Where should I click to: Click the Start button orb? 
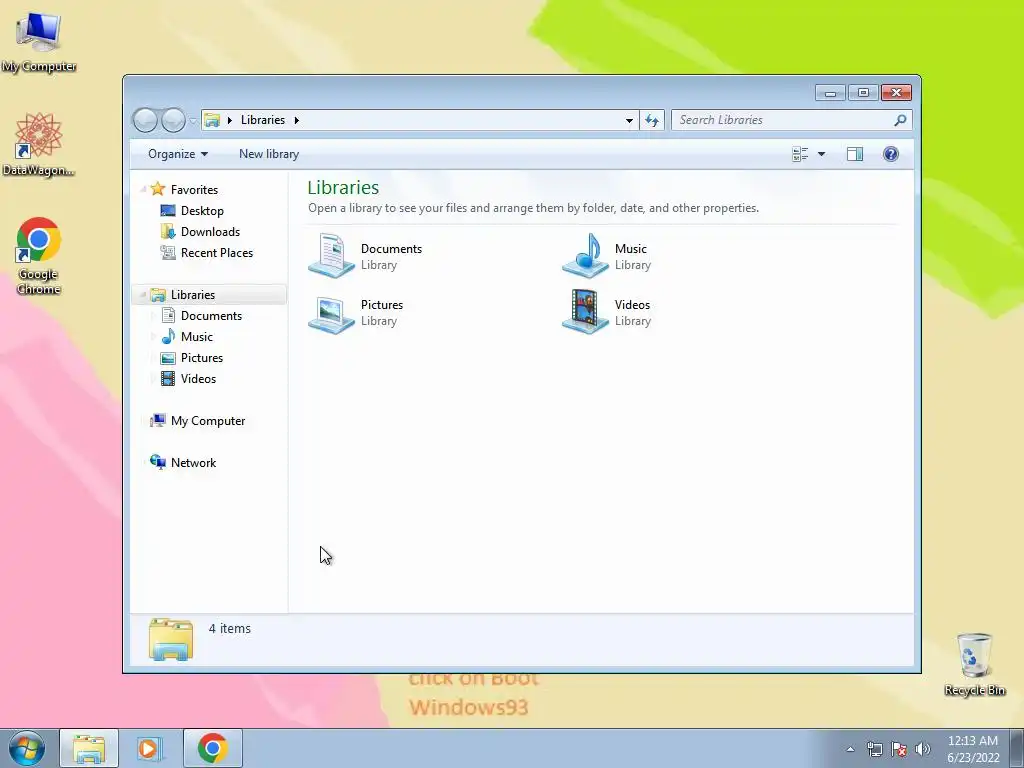[27, 748]
